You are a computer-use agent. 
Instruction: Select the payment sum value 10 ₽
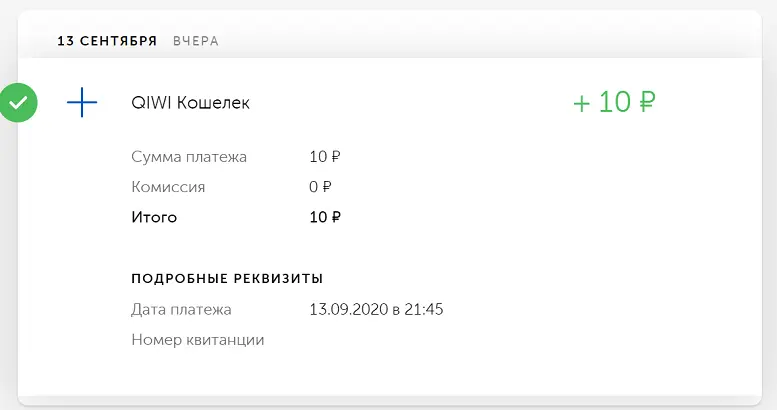[325, 157]
